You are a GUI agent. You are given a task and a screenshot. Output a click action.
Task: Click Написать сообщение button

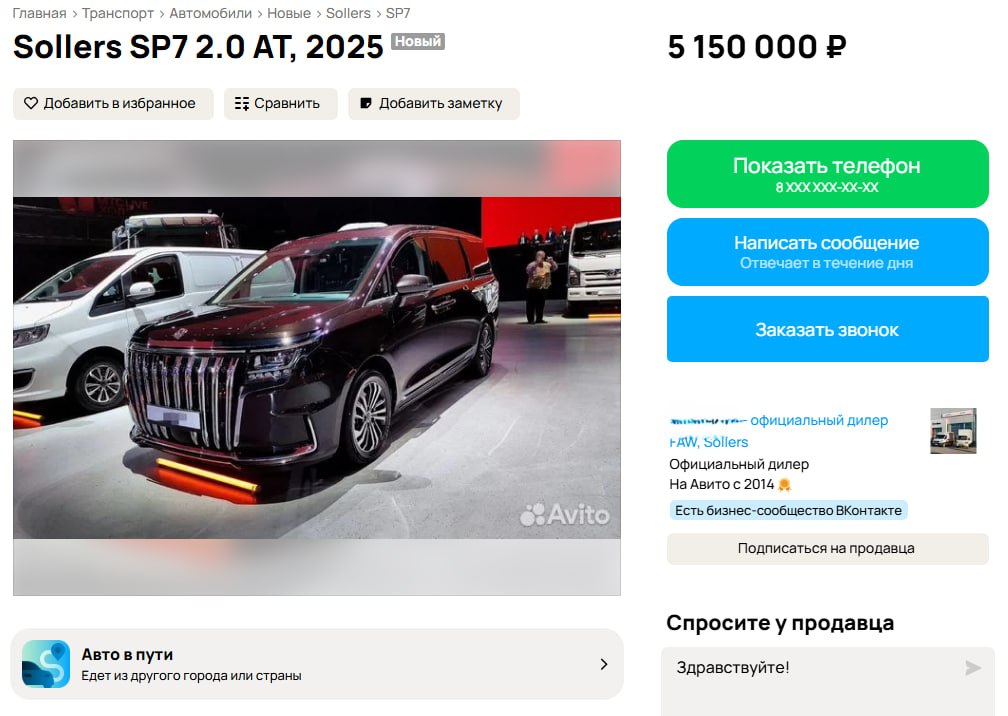827,252
